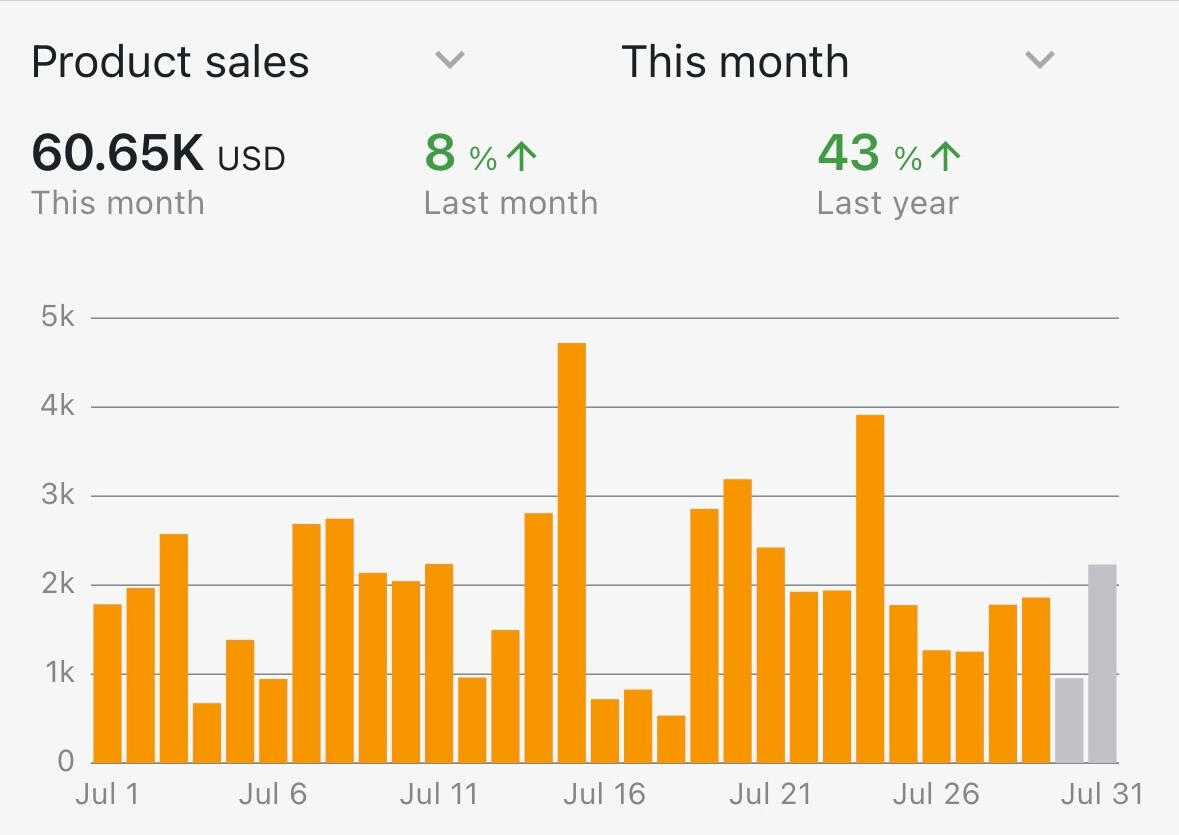
Task: Click the Jul 16 axis date label
Action: (x=604, y=795)
